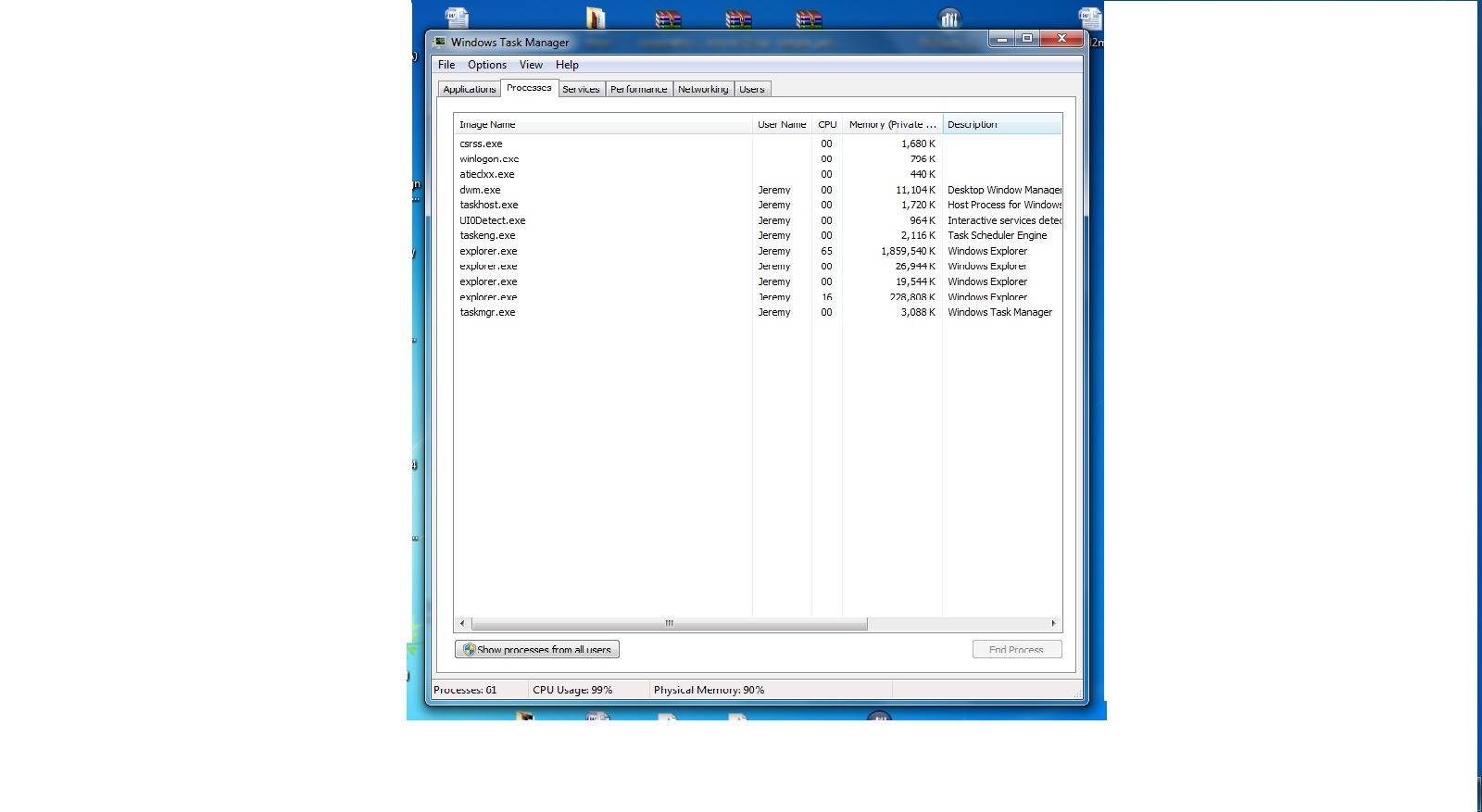Open the File menu
The height and width of the screenshot is (812, 1482).
[446, 65]
